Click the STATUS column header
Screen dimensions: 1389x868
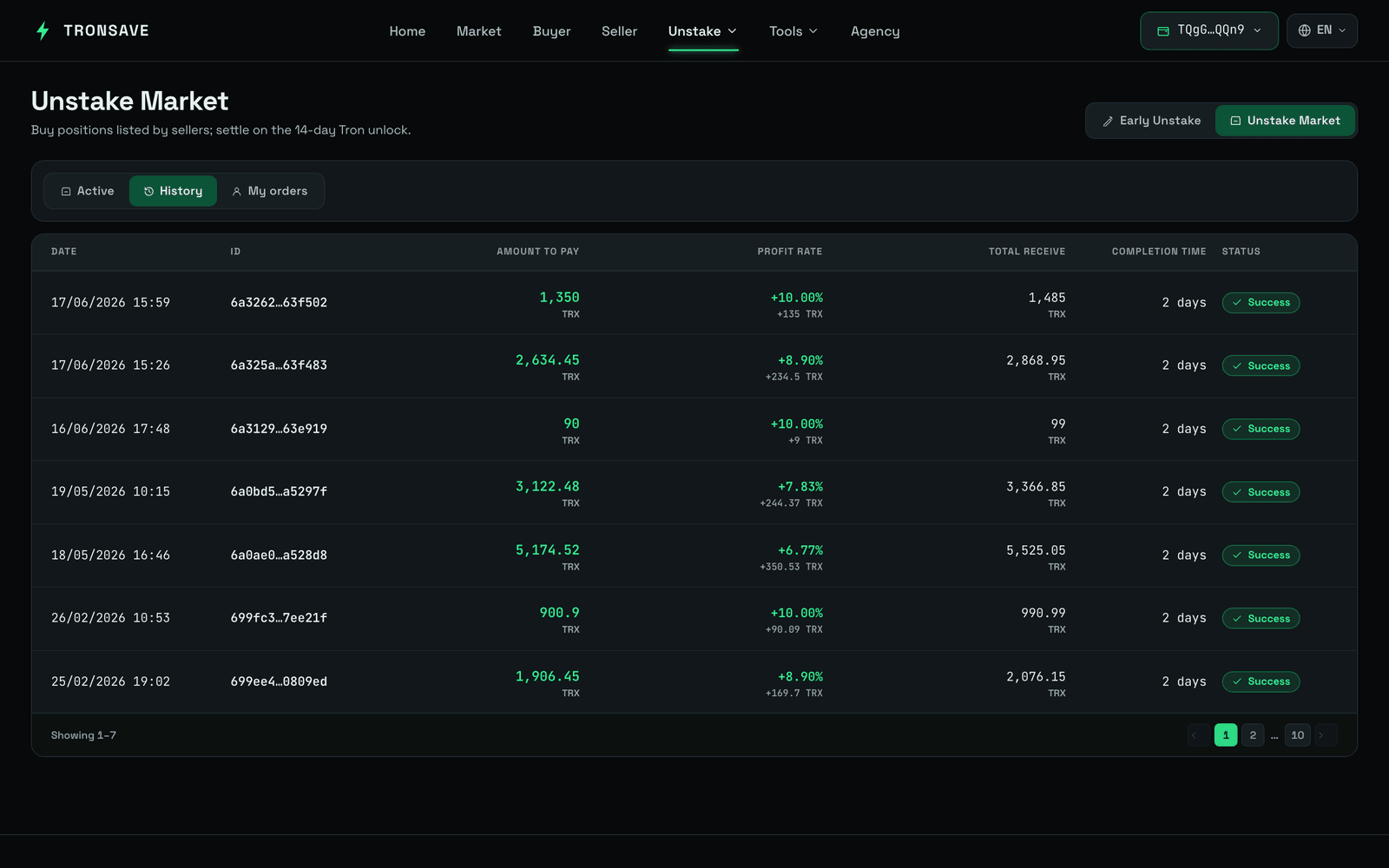click(x=1241, y=252)
